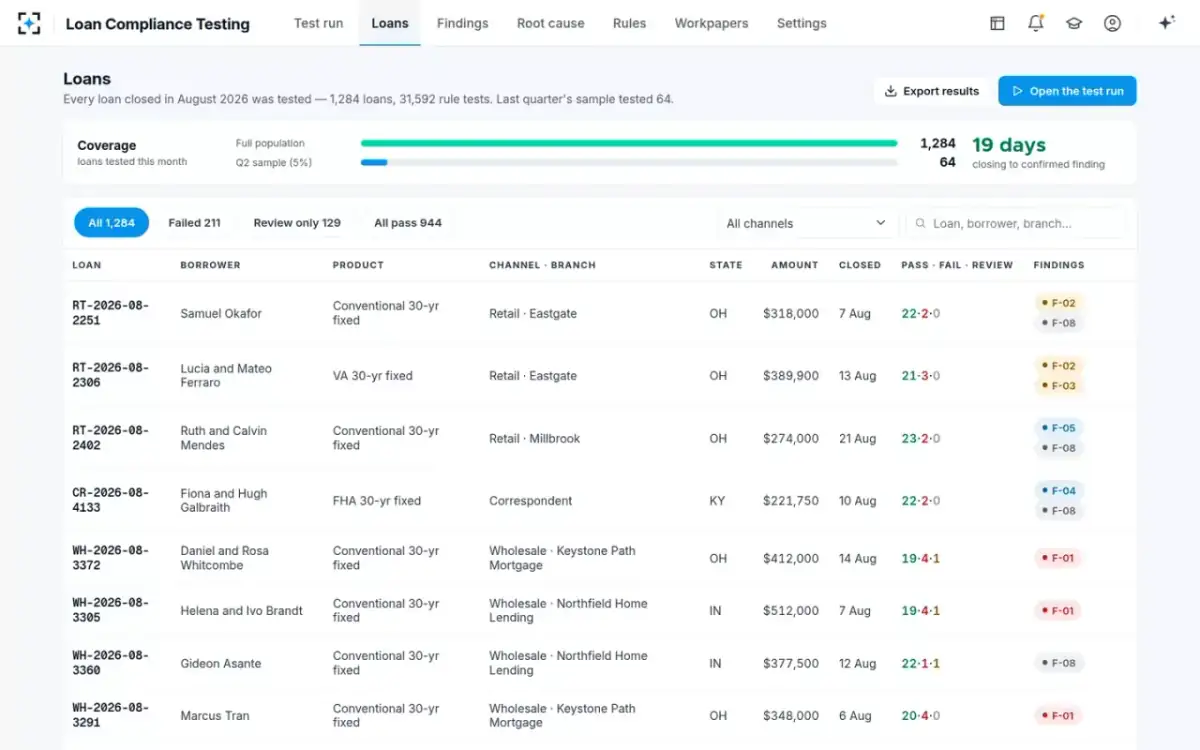Open the Test run tab
The height and width of the screenshot is (750, 1200).
tap(318, 23)
